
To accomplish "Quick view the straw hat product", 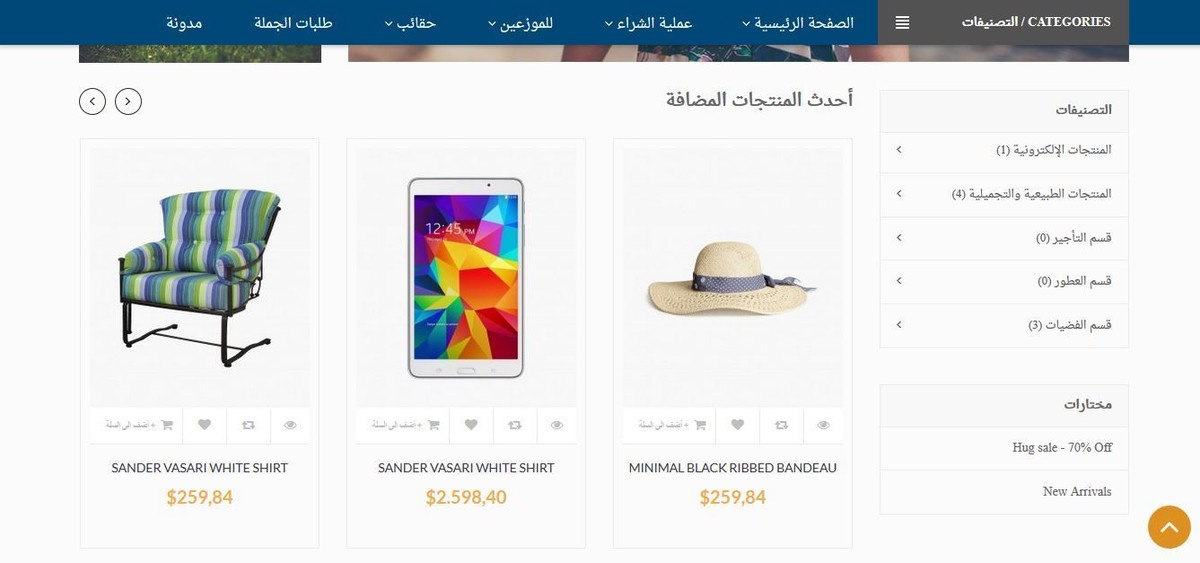I will point(823,425).
